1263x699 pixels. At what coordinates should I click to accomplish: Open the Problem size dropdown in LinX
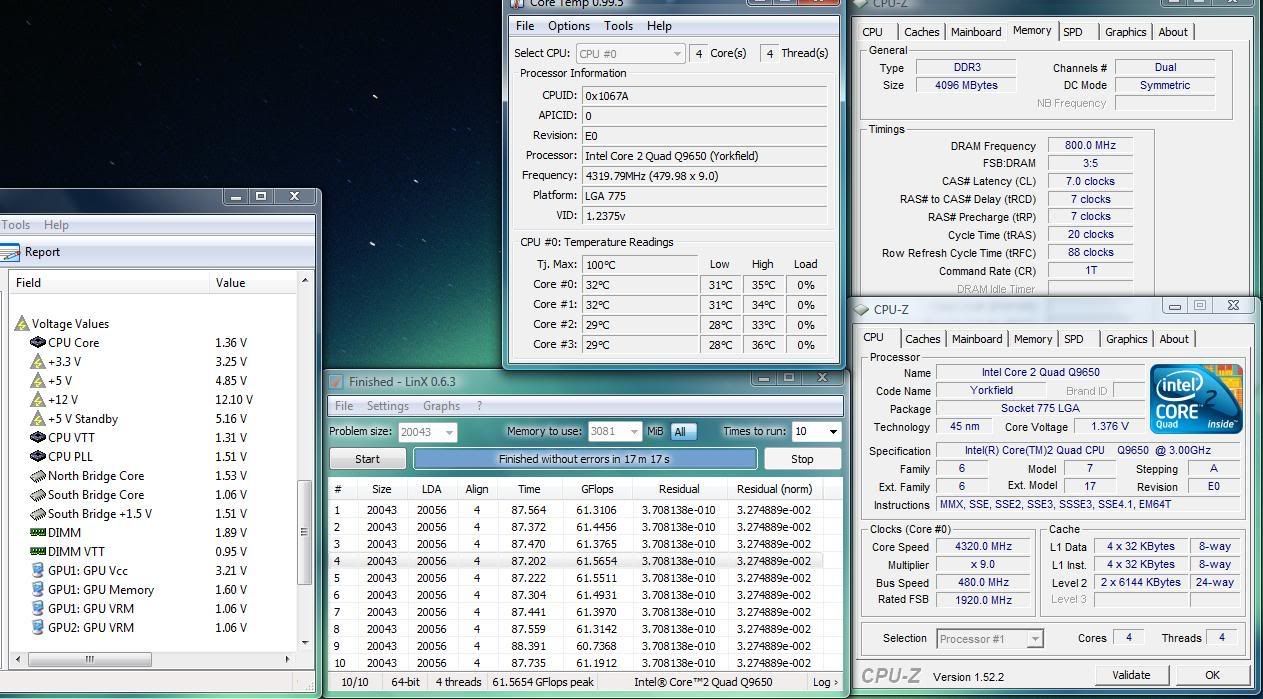pyautogui.click(x=427, y=432)
